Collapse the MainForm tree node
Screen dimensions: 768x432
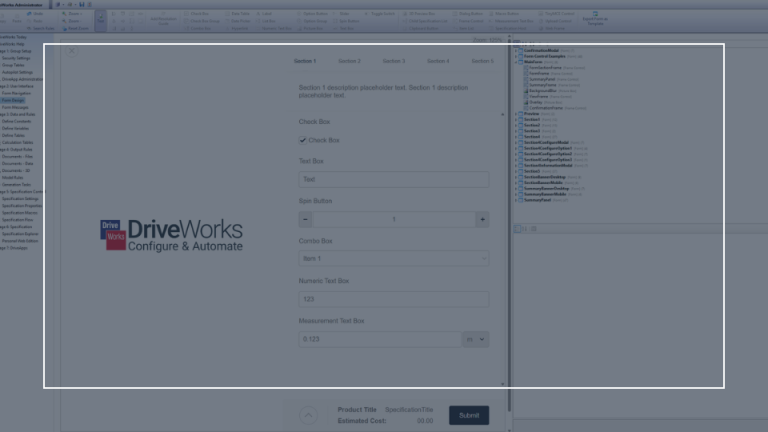click(x=516, y=62)
